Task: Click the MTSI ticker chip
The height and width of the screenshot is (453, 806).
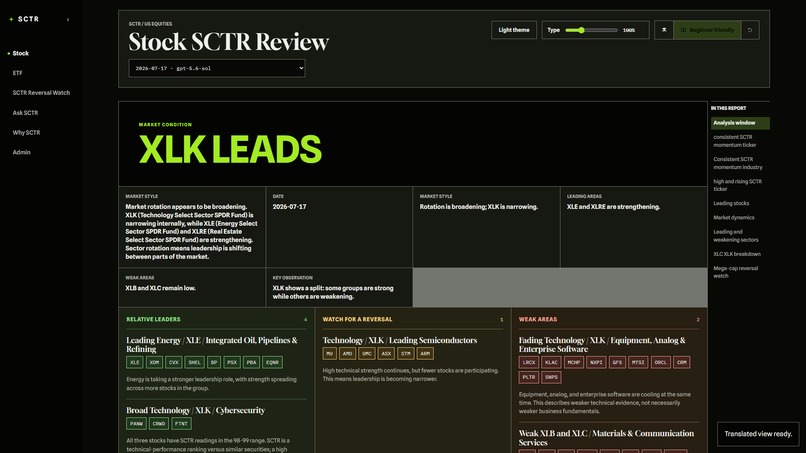Action: 638,363
